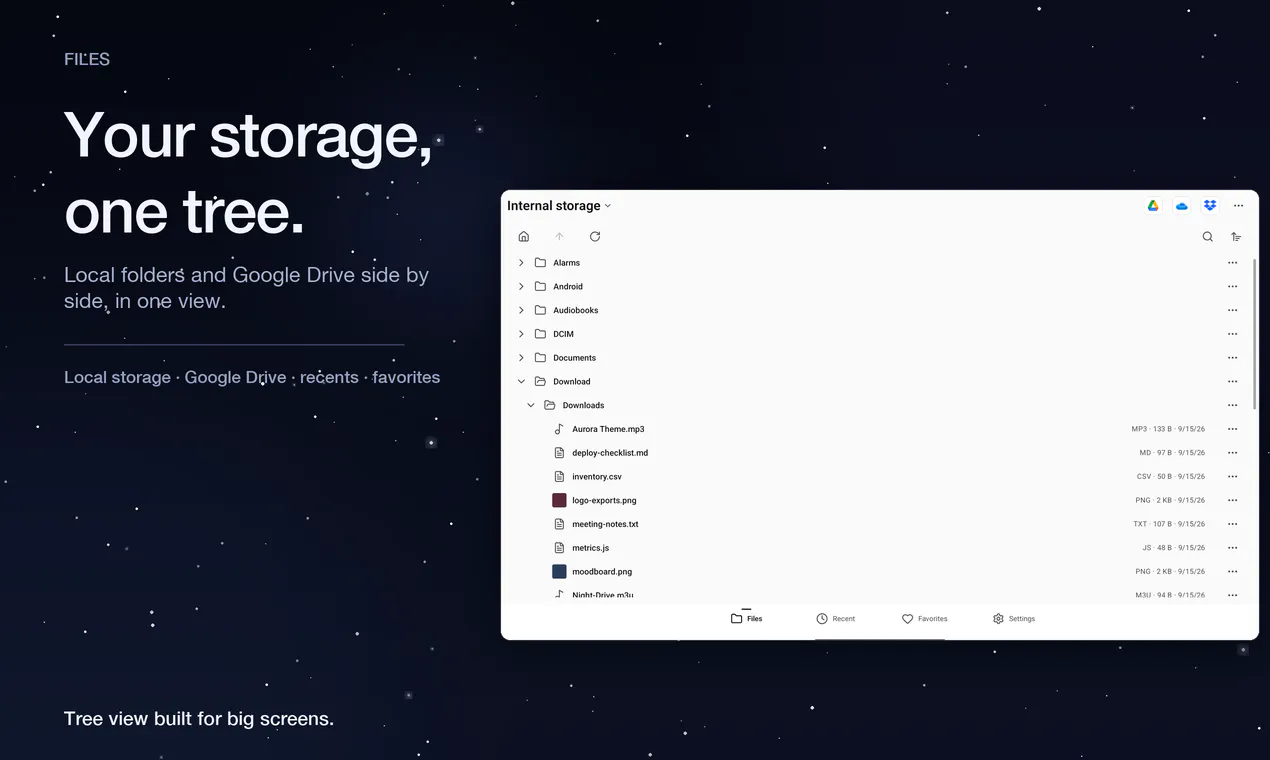The height and width of the screenshot is (760, 1270).
Task: Open more options for Aurora Theme.mp3
Action: tap(1232, 429)
